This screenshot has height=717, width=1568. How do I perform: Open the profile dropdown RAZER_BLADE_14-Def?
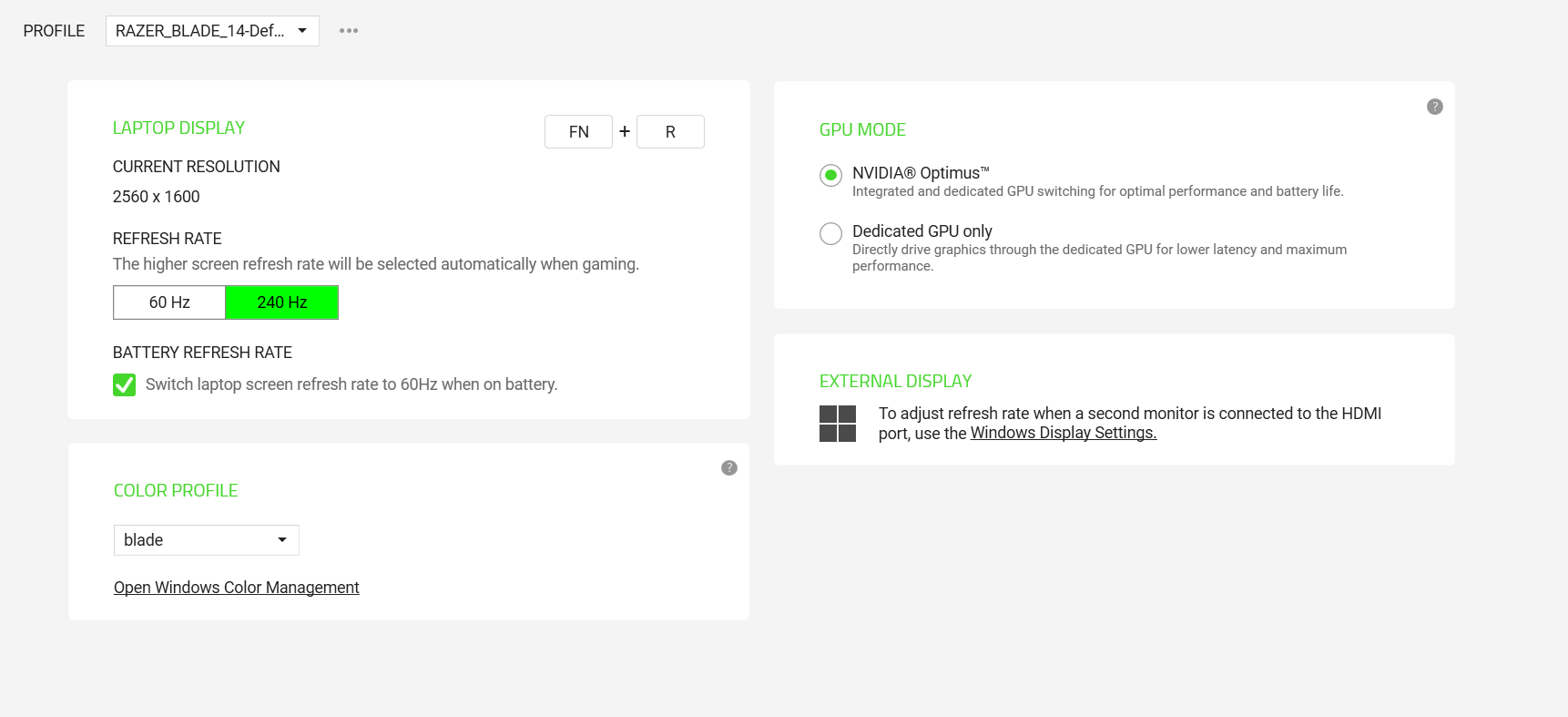click(212, 30)
